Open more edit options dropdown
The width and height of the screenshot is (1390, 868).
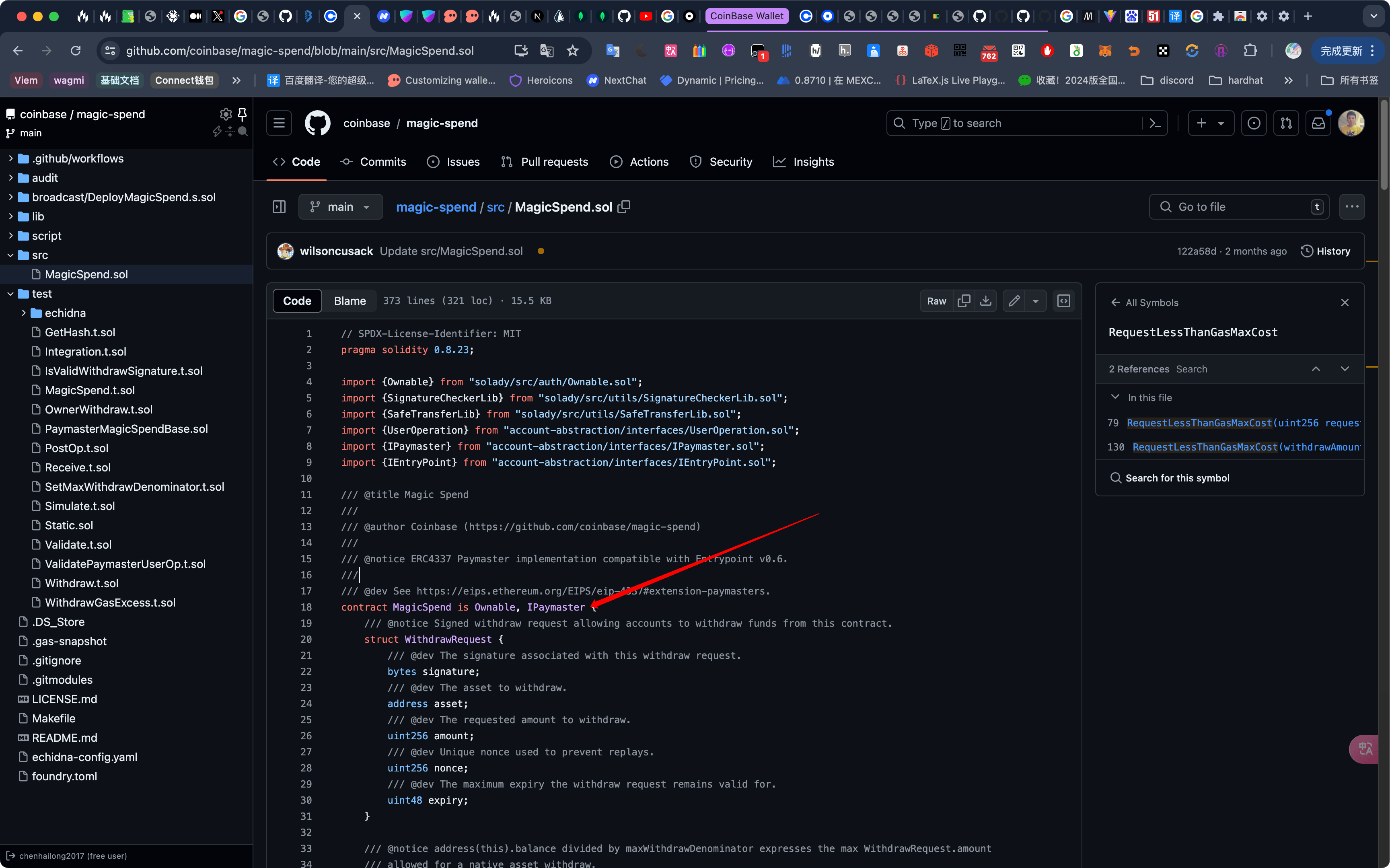[x=1035, y=301]
